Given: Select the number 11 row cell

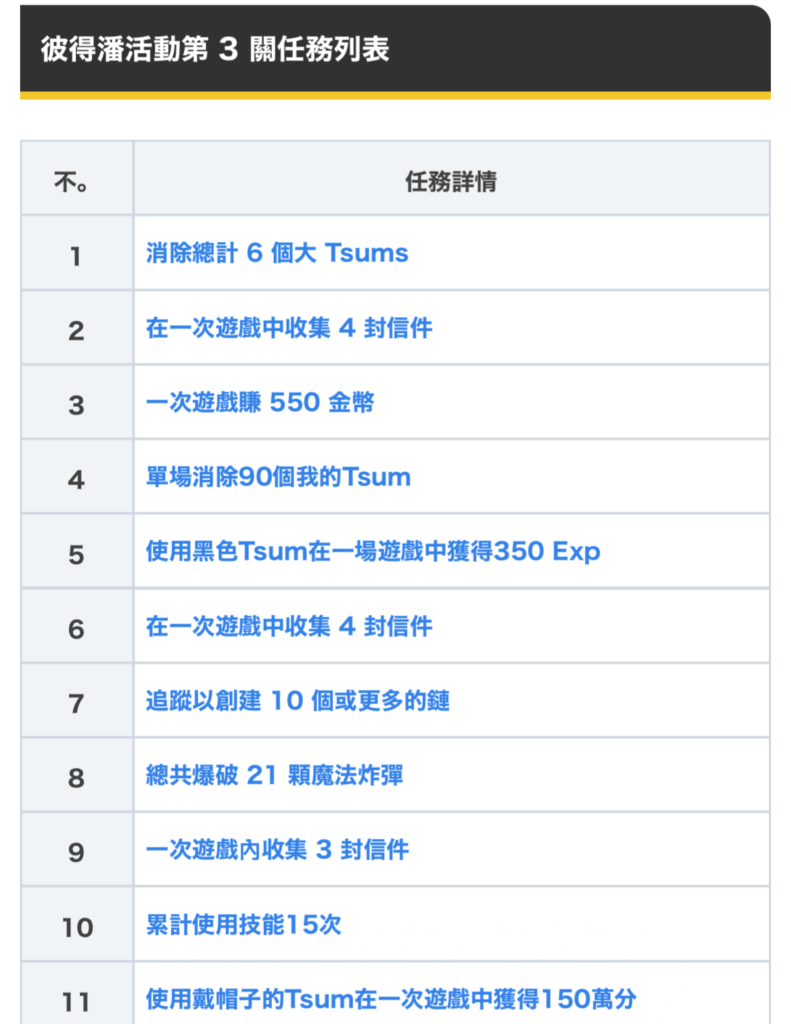Looking at the screenshot, I should coord(77,1000).
